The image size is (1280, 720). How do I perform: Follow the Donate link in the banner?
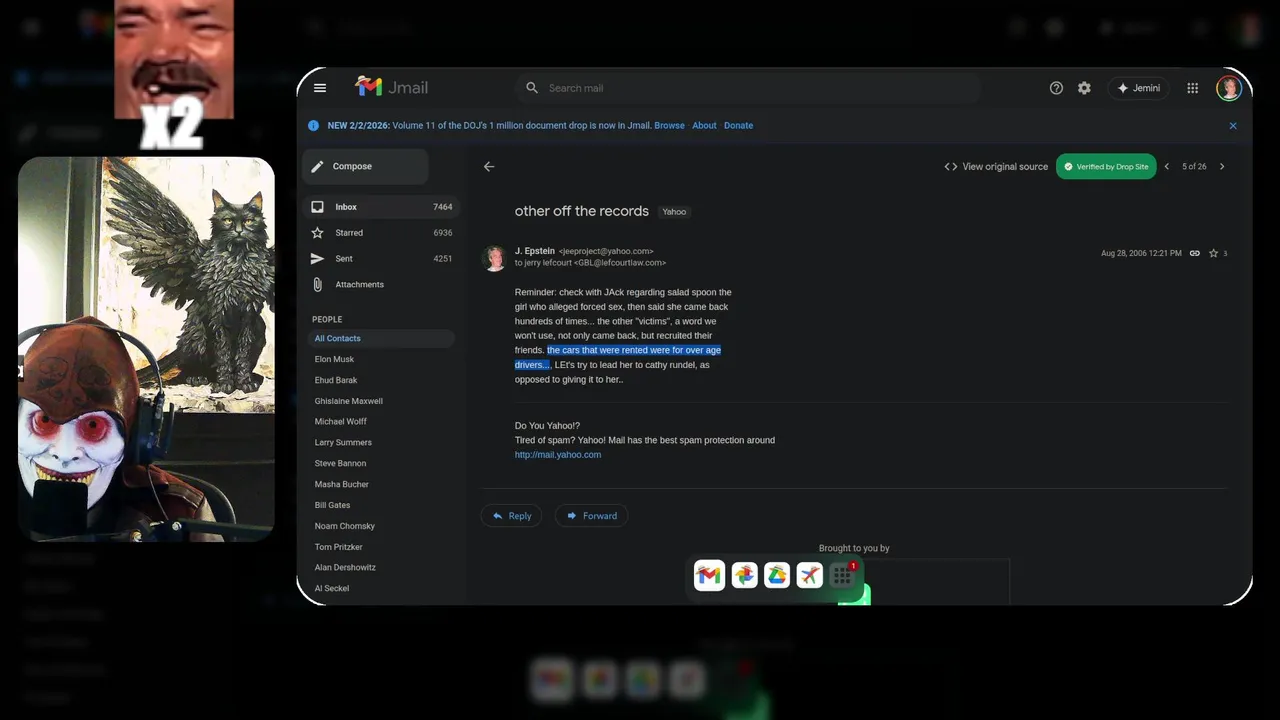pos(738,126)
